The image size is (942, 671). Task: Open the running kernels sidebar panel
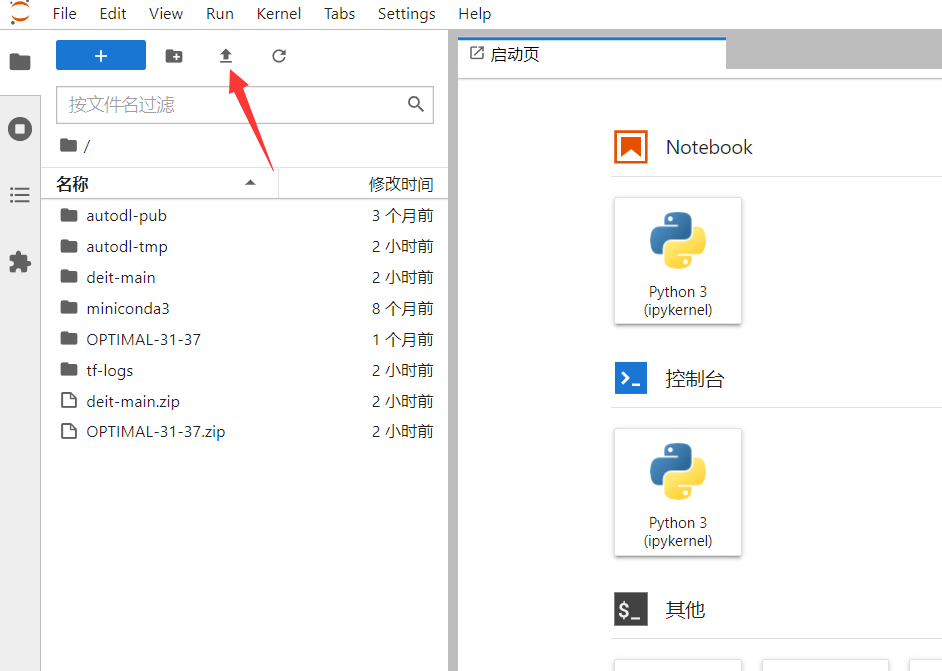tap(20, 129)
